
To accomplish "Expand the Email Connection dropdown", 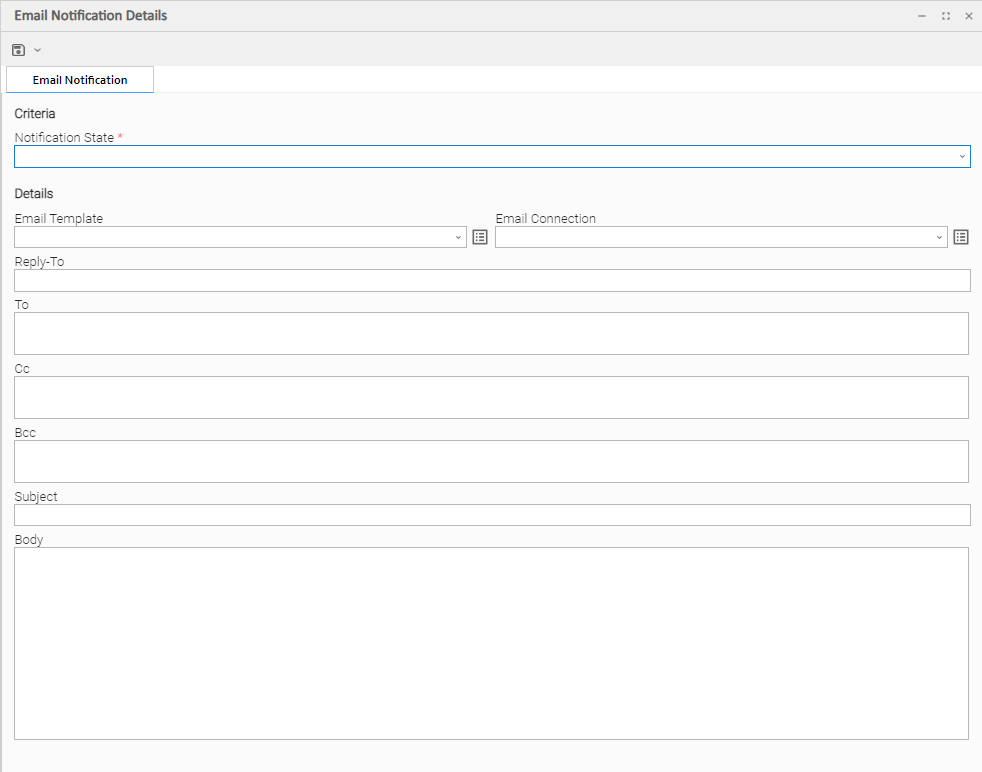I will click(x=939, y=238).
